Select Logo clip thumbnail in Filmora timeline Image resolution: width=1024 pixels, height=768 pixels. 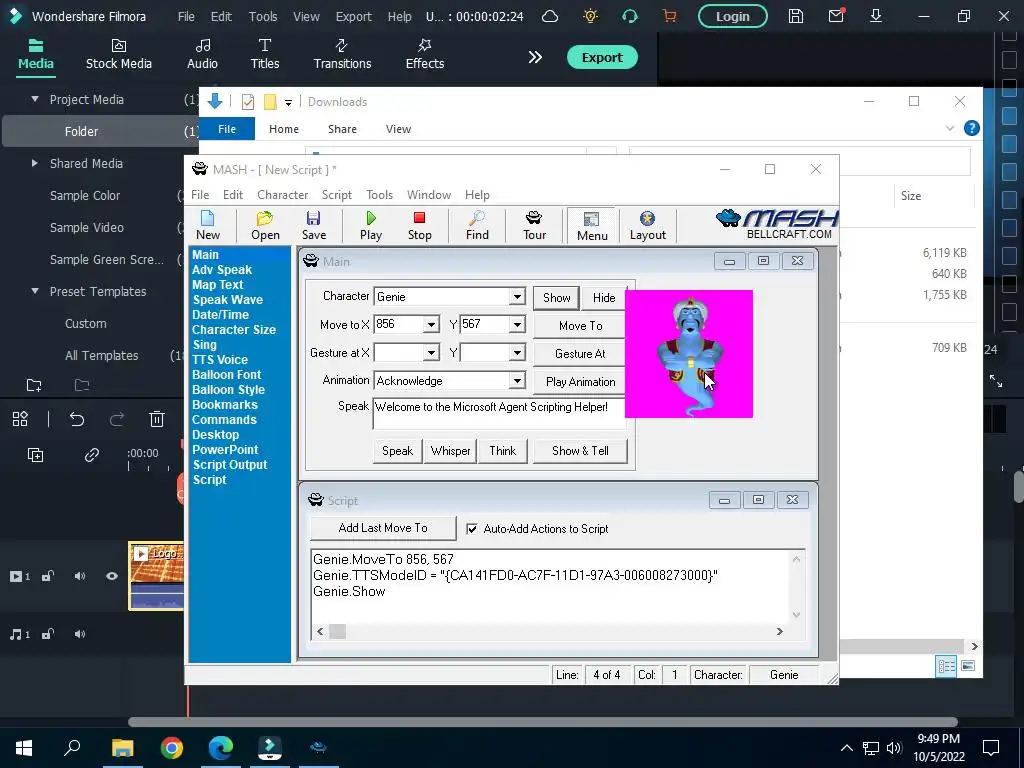click(x=156, y=576)
